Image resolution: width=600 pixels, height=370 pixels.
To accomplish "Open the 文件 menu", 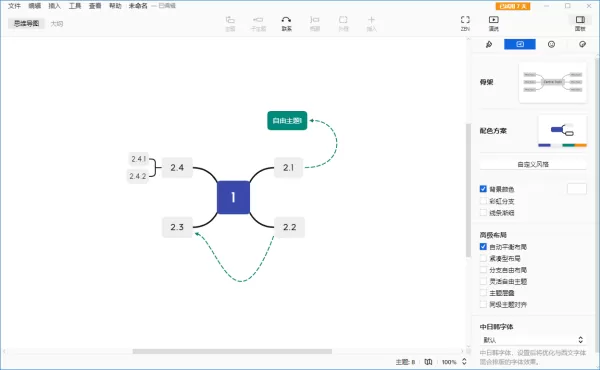I will [14, 6].
